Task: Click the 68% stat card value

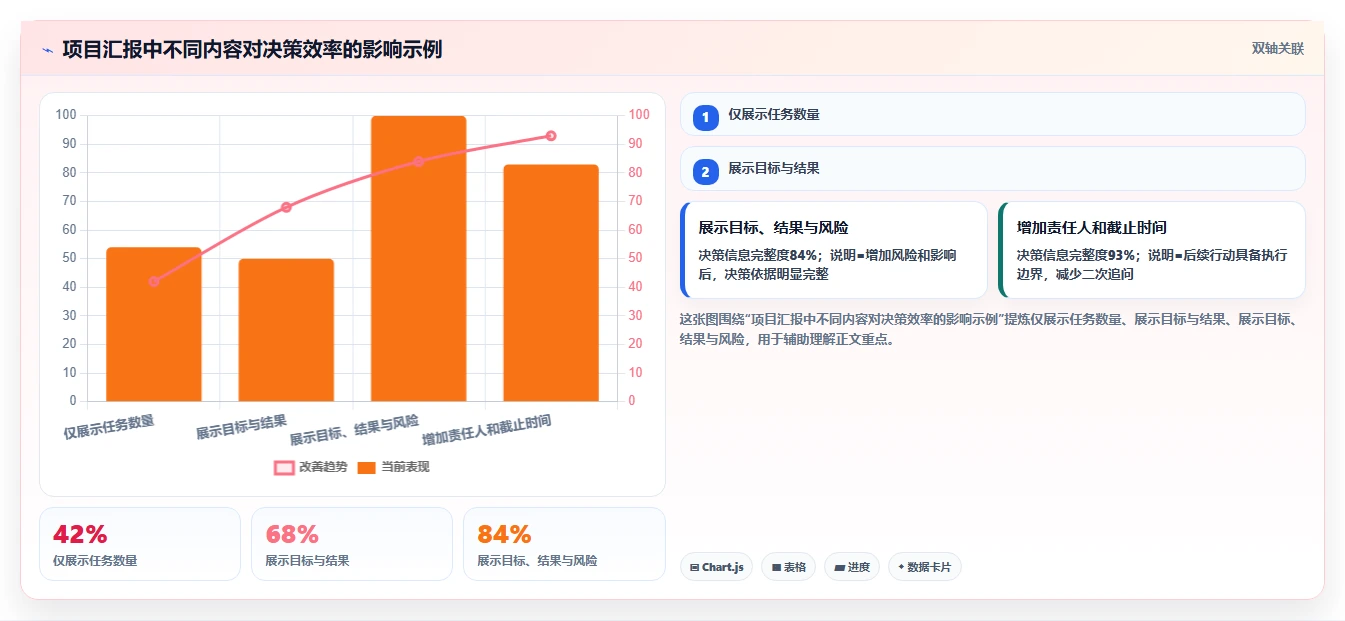Action: click(x=292, y=534)
